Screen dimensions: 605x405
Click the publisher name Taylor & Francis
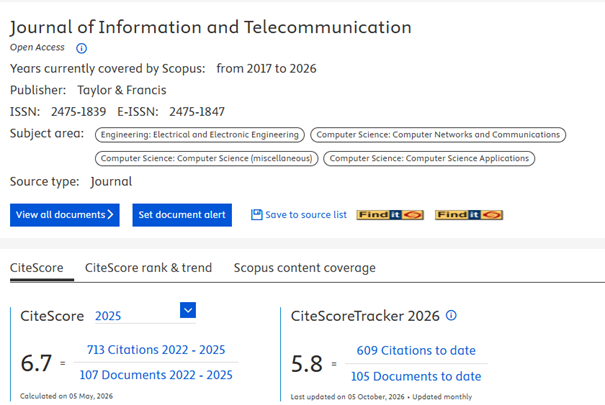122,90
